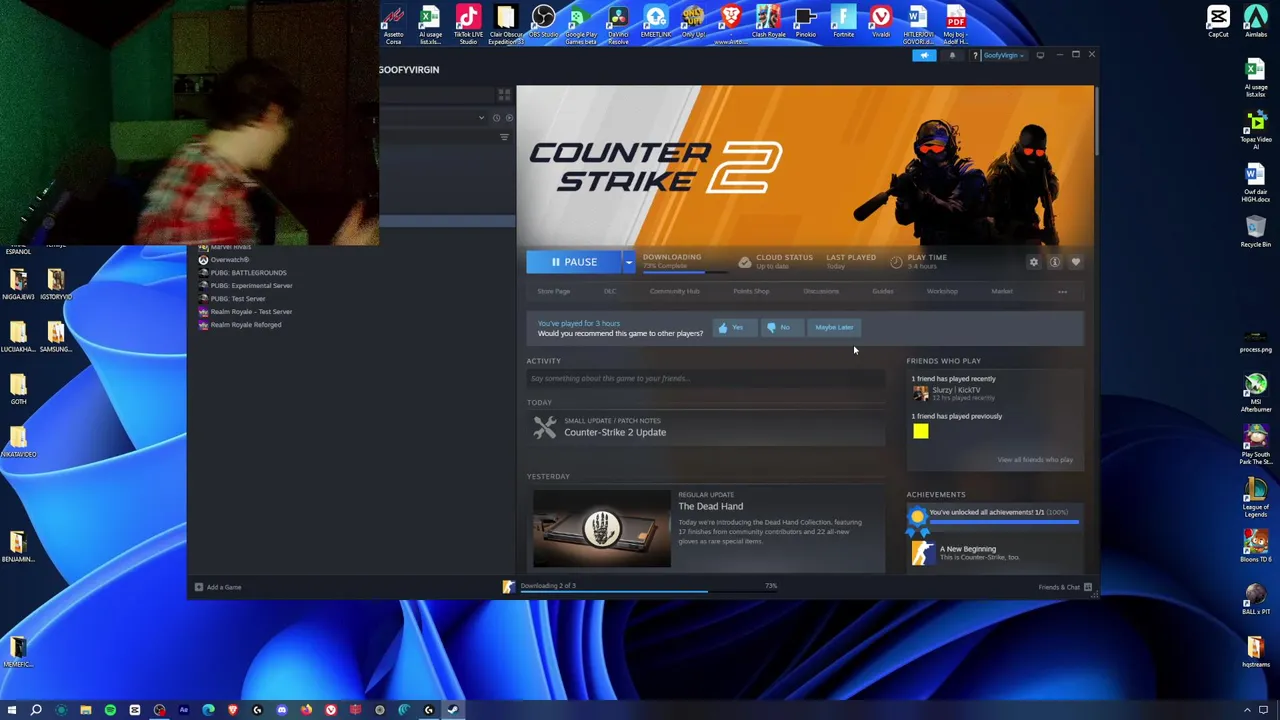This screenshot has width=1280, height=720.
Task: Expand the library filter dropdown chevron
Action: pyautogui.click(x=481, y=118)
